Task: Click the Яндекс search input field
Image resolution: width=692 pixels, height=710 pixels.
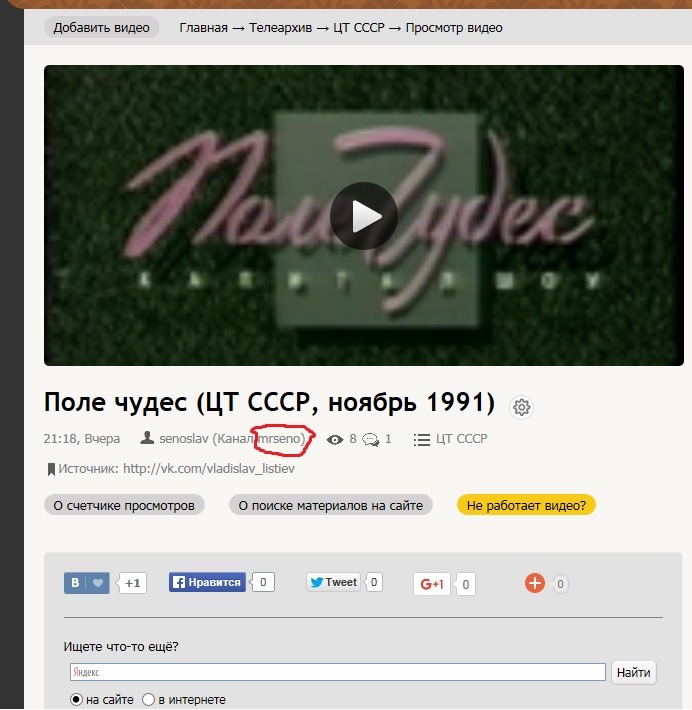Action: coord(337,672)
